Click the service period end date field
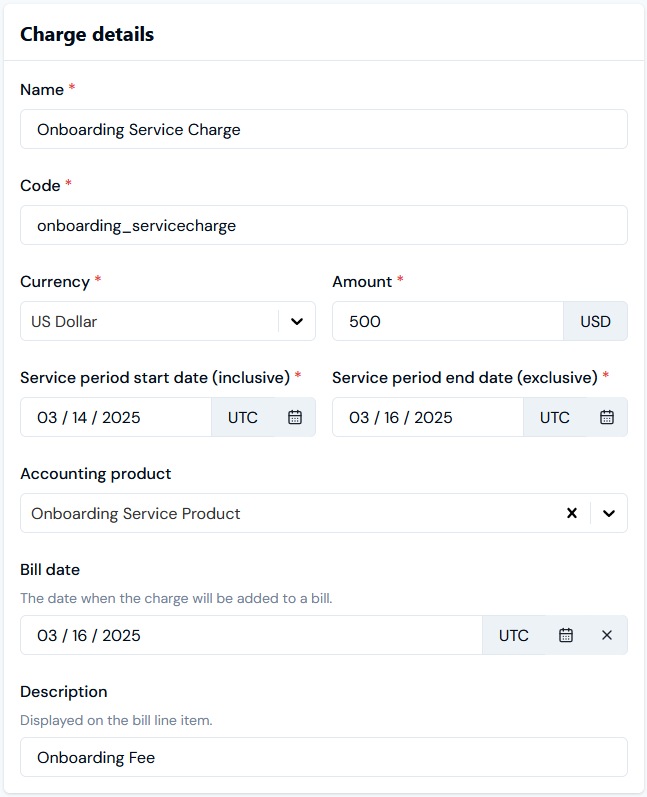The width and height of the screenshot is (647, 797). click(x=428, y=417)
